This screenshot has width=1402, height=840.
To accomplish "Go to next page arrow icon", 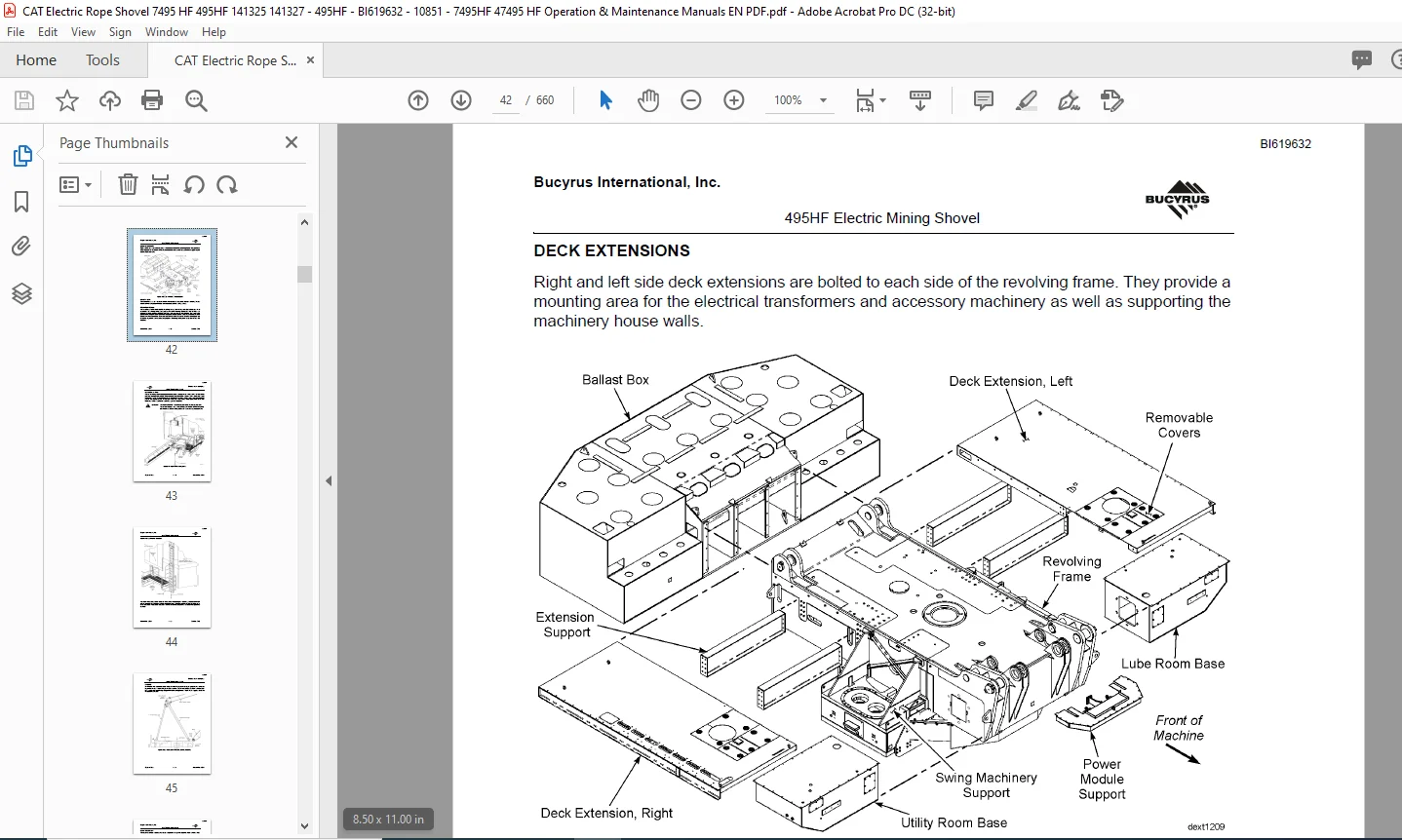I will point(461,100).
